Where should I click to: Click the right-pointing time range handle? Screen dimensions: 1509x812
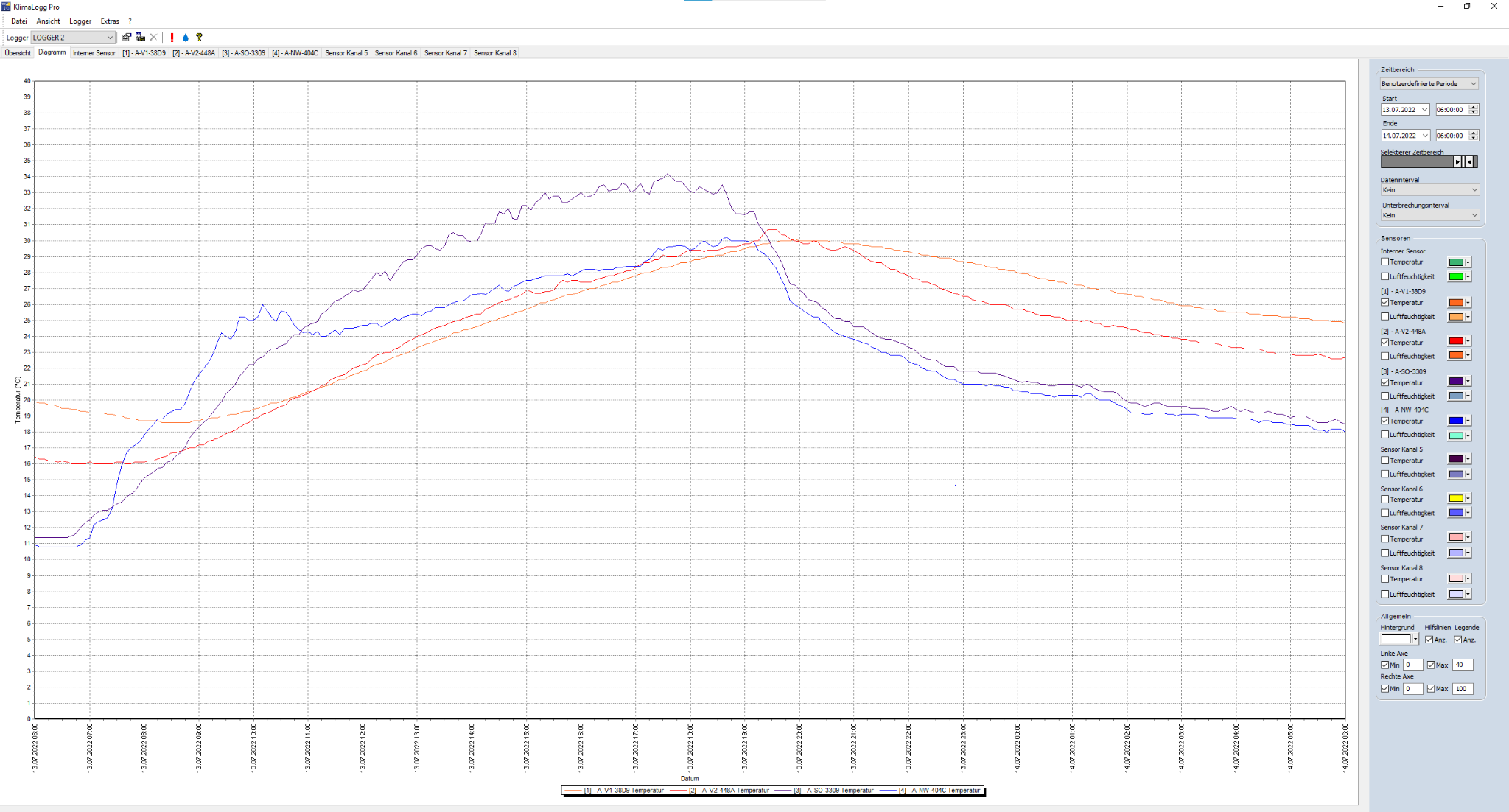(x=1457, y=162)
